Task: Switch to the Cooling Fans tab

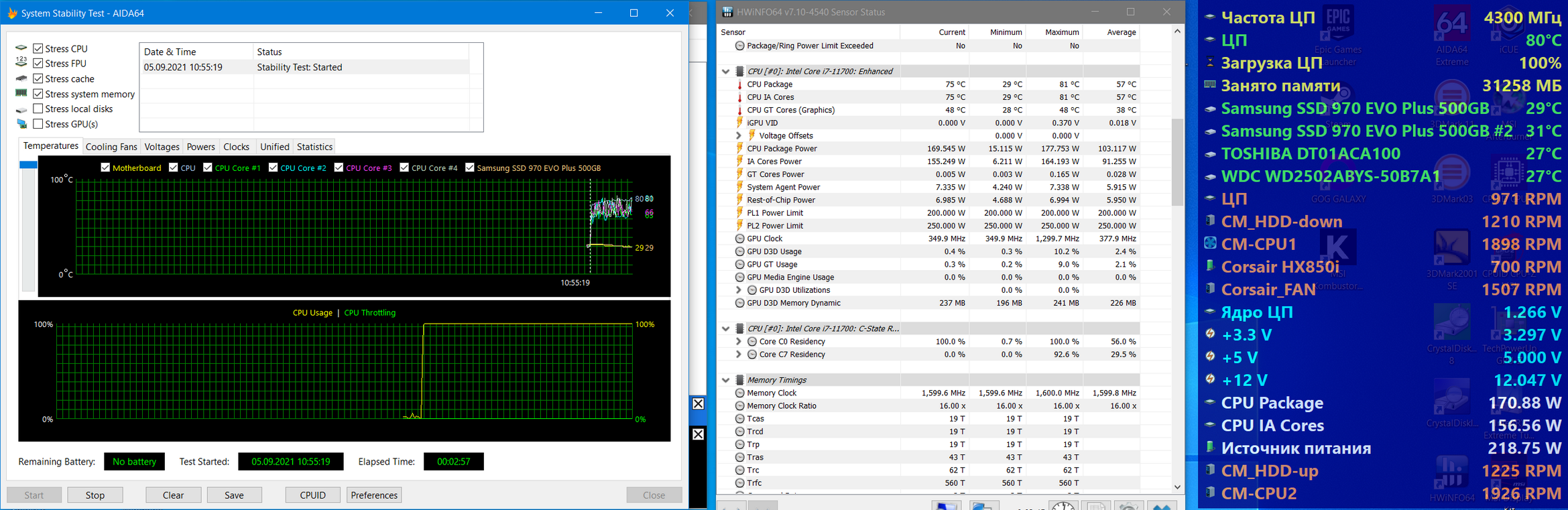Action: pos(111,147)
